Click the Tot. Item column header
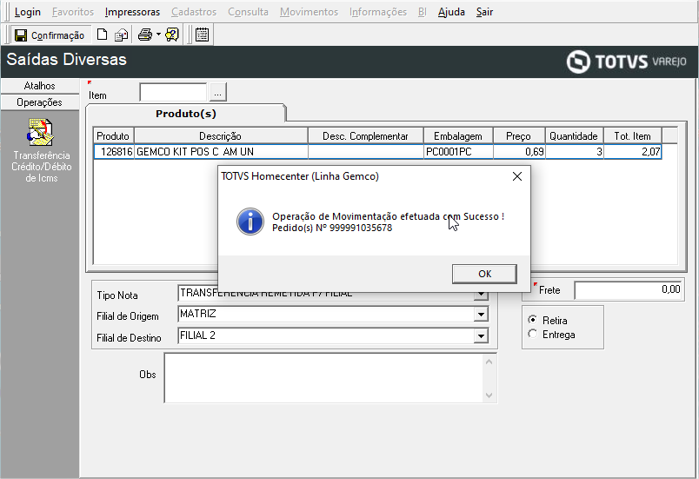699x479 pixels. click(633, 136)
